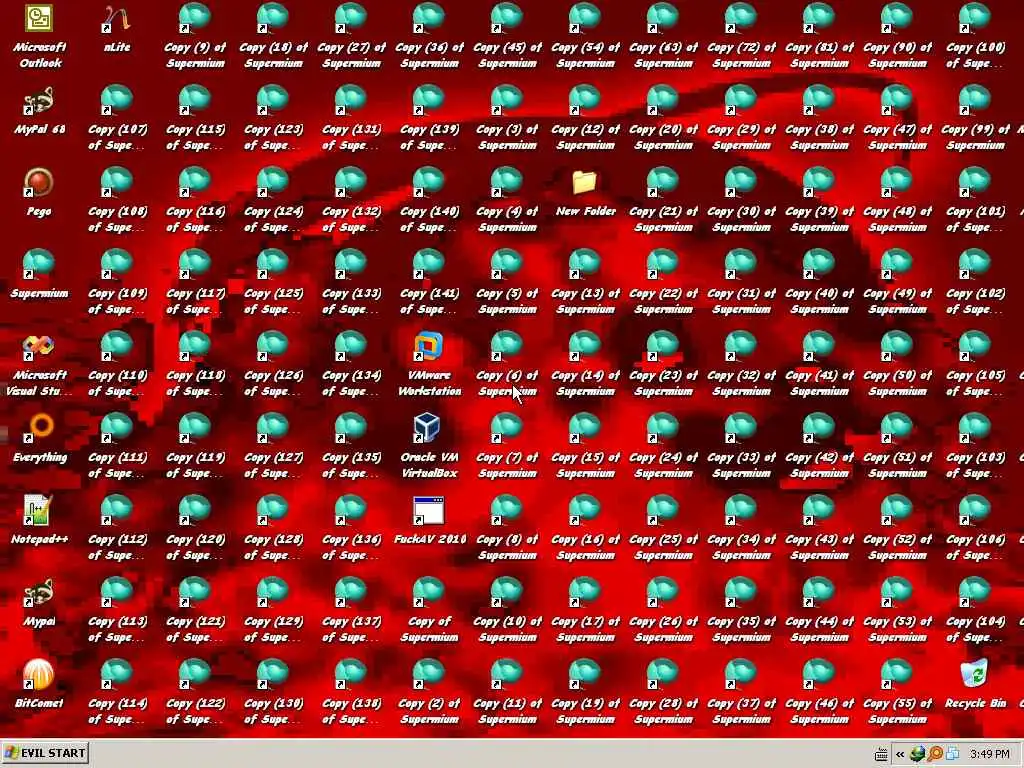Click the on-screen keyboard taskbar icon
The height and width of the screenshot is (768, 1024).
[881, 754]
